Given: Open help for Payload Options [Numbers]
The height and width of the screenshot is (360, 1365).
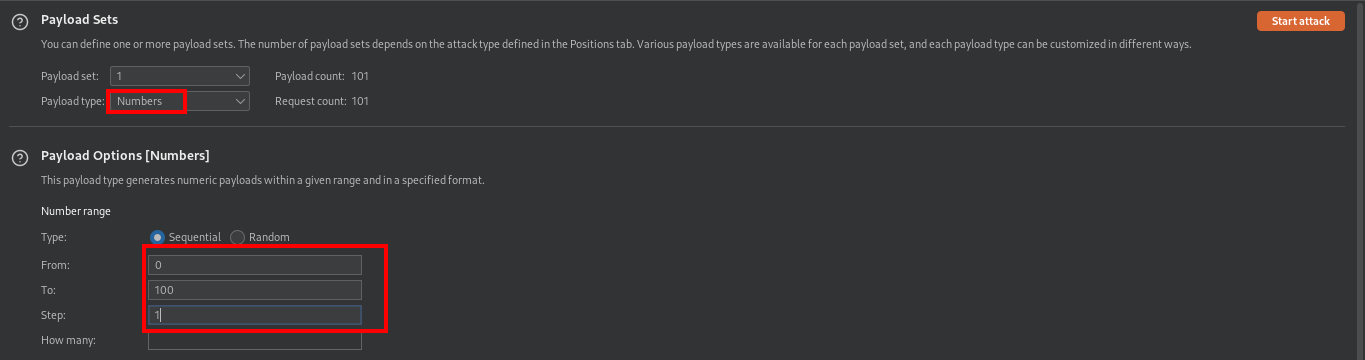Looking at the screenshot, I should coord(19,158).
